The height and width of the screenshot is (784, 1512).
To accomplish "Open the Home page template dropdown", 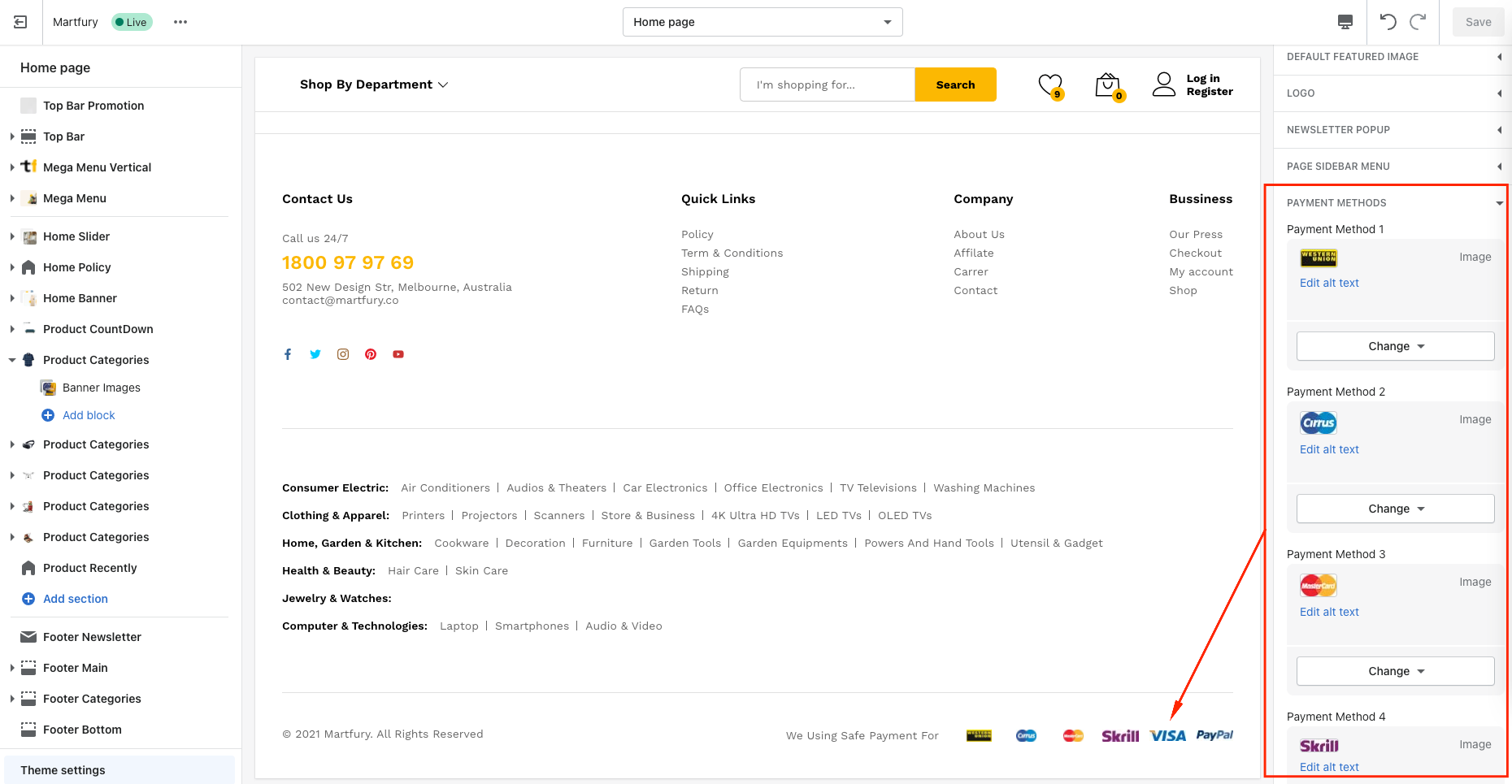I will (x=762, y=22).
